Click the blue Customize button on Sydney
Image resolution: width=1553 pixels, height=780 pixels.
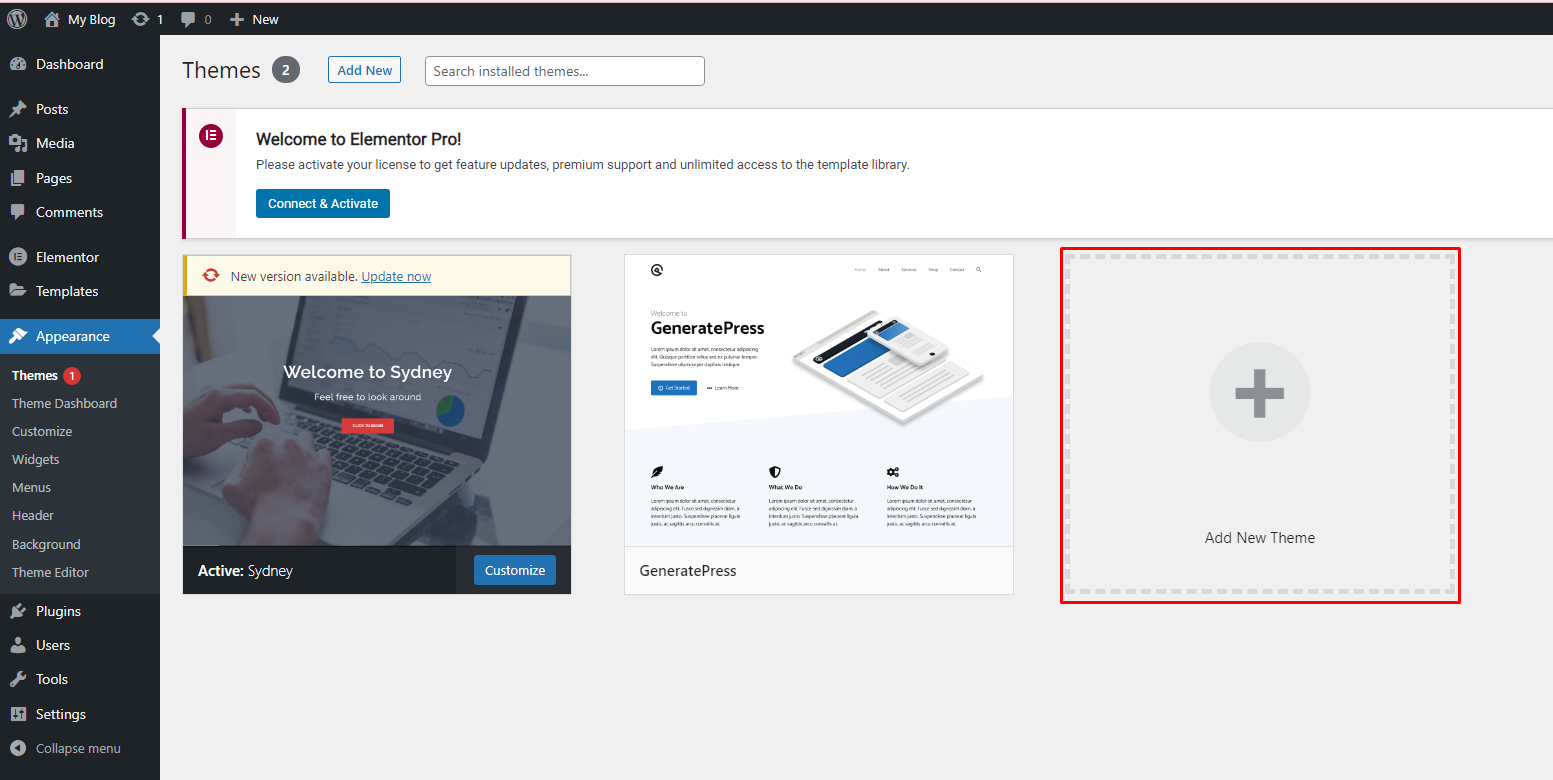click(x=515, y=570)
